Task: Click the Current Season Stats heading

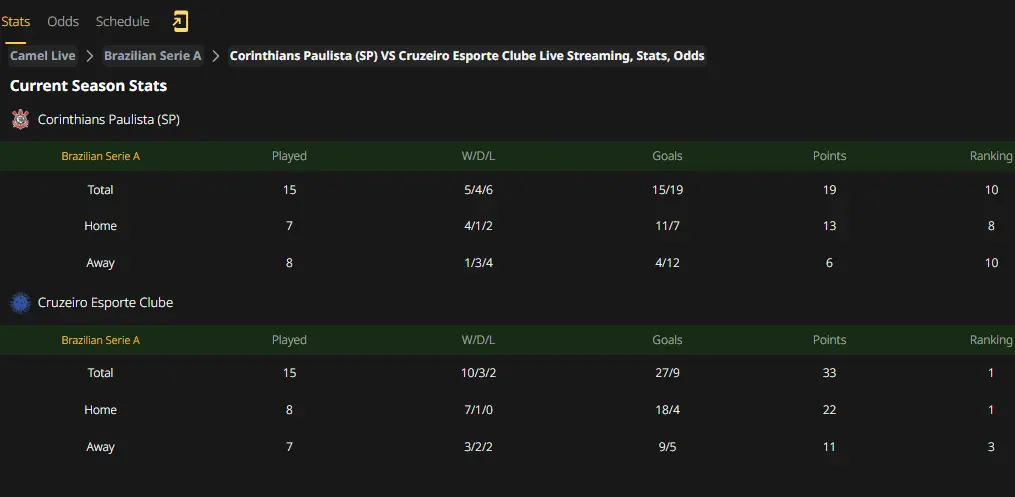Action: [88, 85]
